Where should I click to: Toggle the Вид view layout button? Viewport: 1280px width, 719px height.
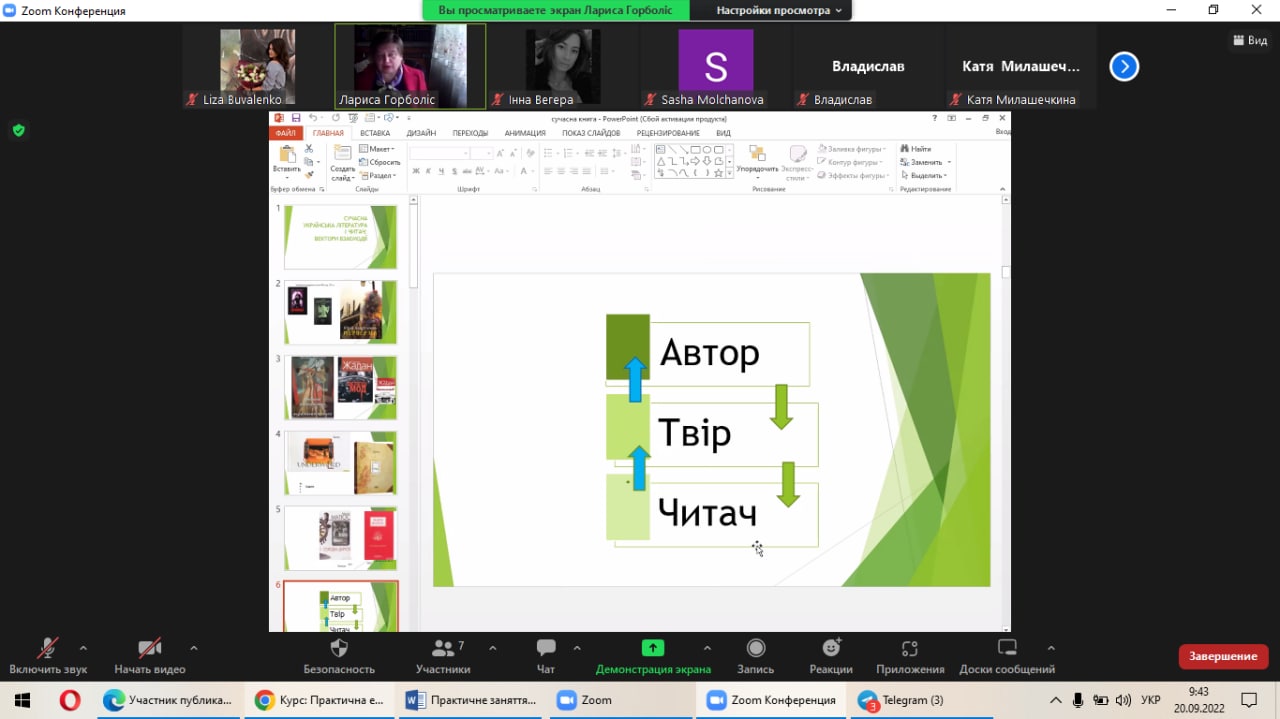pyautogui.click(x=1250, y=40)
